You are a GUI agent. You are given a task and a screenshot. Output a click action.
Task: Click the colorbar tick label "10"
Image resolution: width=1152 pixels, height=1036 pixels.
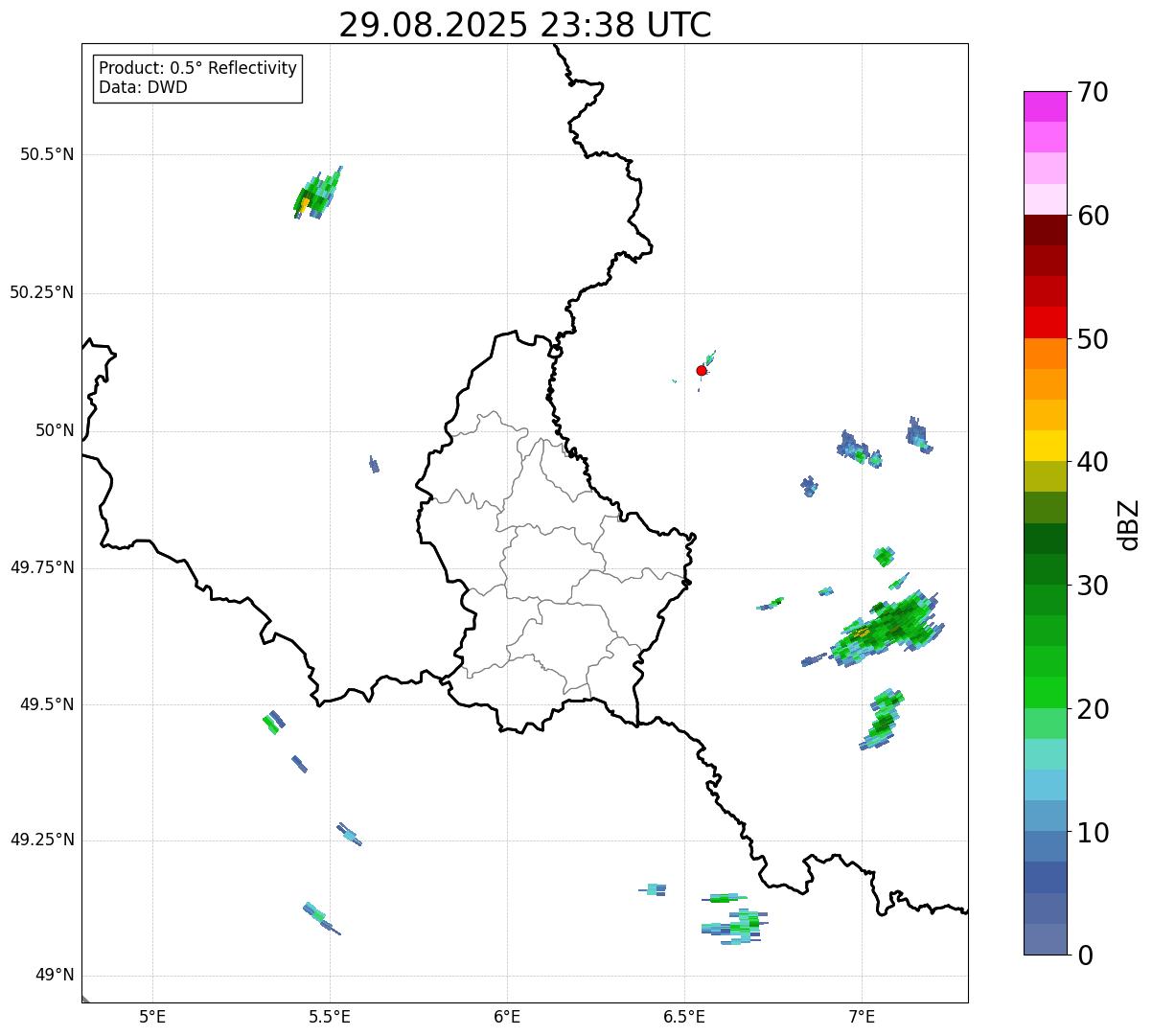[1093, 833]
